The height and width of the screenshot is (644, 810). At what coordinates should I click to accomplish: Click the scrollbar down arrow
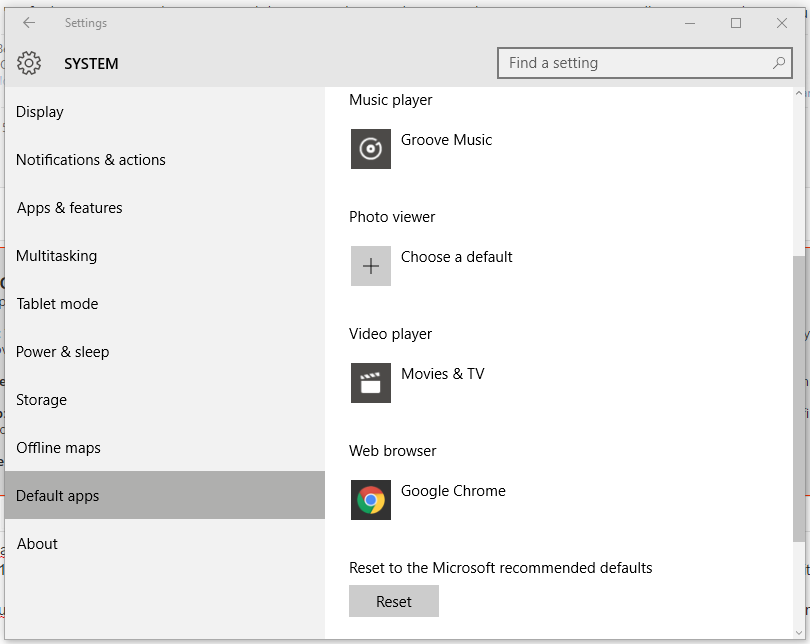pos(799,633)
